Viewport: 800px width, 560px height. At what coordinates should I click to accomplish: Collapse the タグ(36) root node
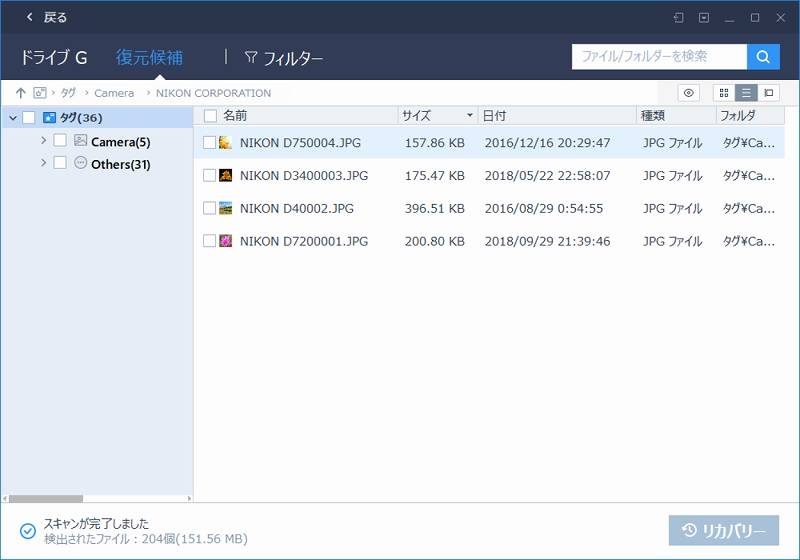pos(12,118)
